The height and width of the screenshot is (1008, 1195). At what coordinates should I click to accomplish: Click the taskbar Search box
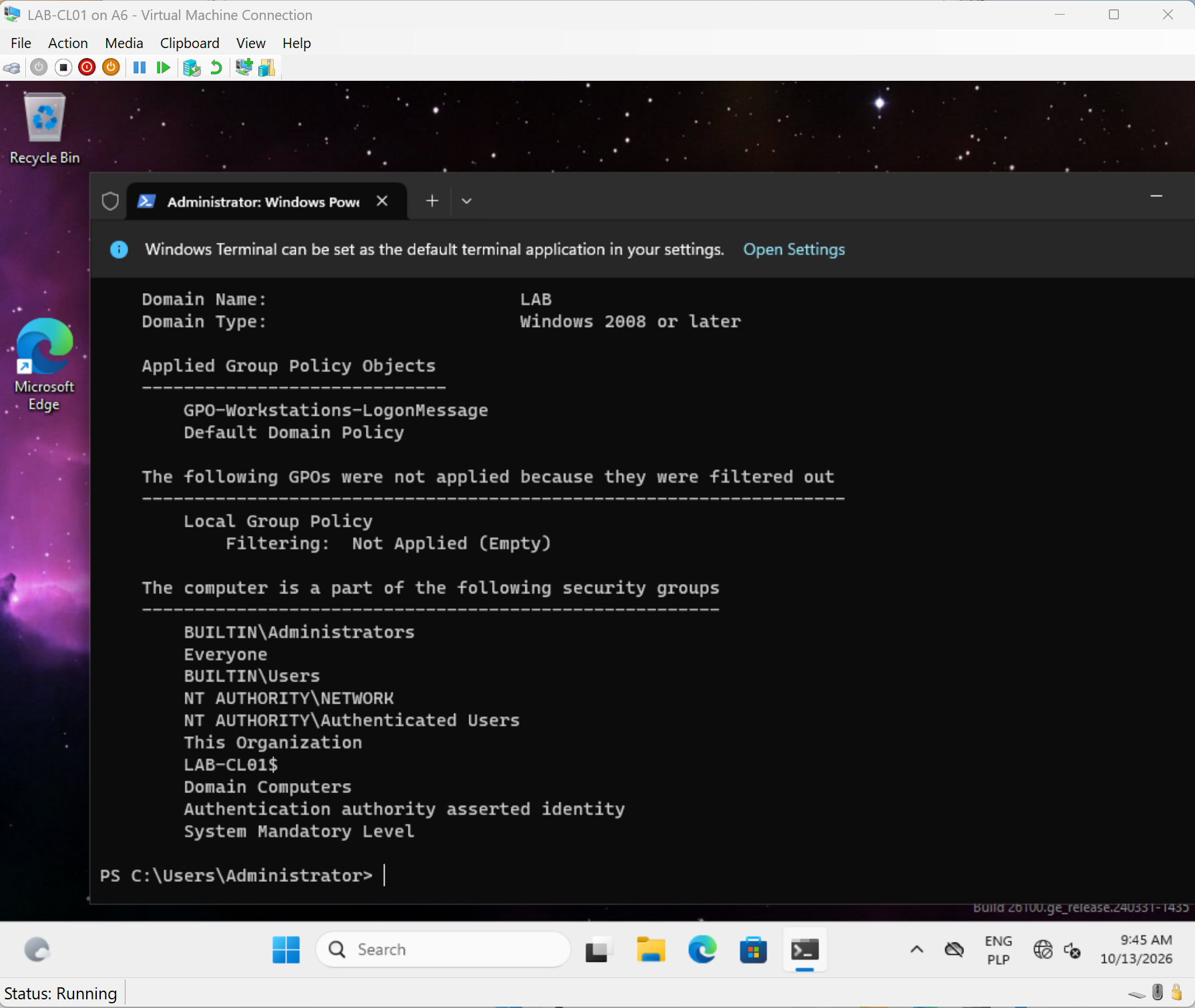[443, 949]
